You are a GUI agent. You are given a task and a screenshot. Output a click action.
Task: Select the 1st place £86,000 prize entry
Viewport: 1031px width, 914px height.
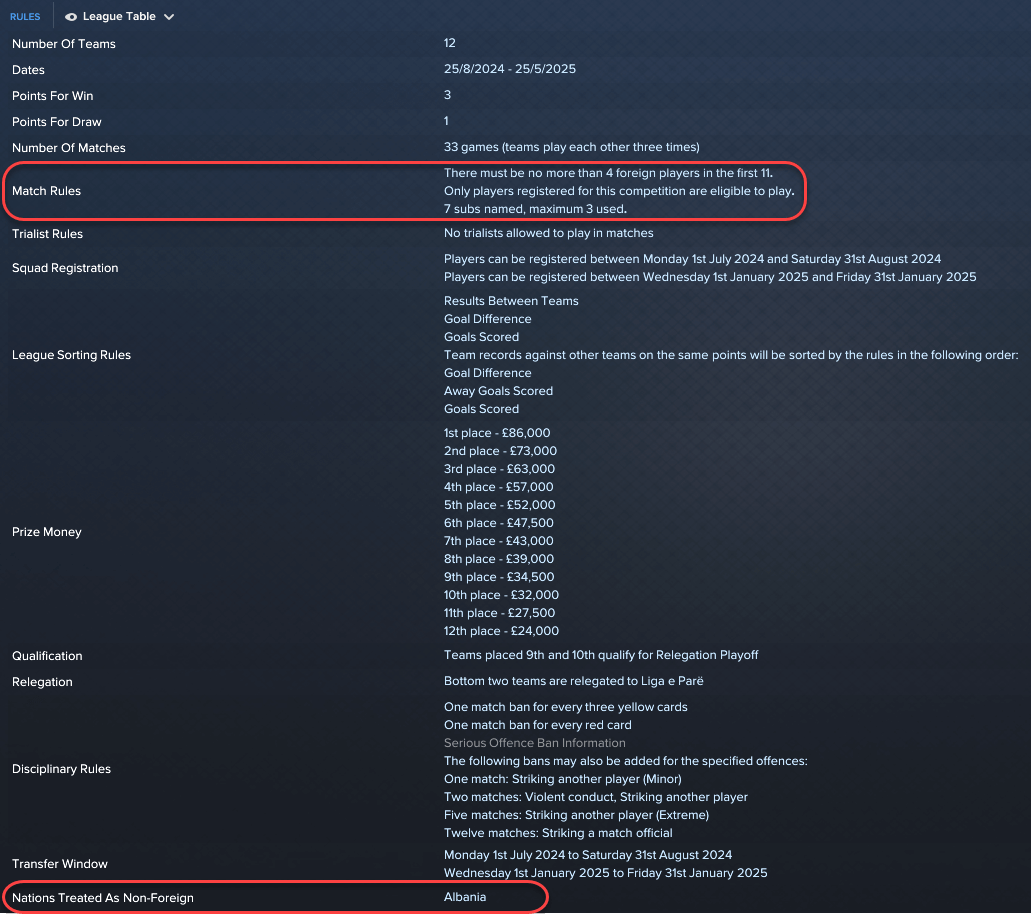497,433
